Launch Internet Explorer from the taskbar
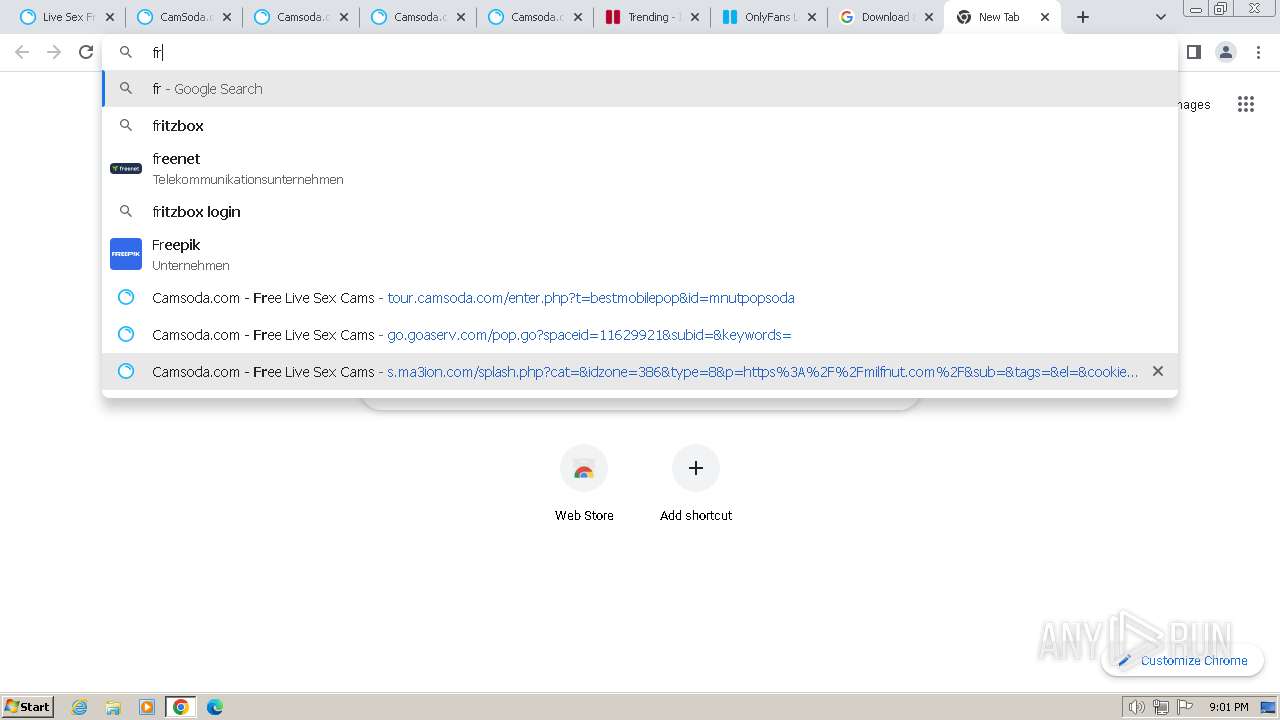1280x720 pixels. pyautogui.click(x=80, y=707)
